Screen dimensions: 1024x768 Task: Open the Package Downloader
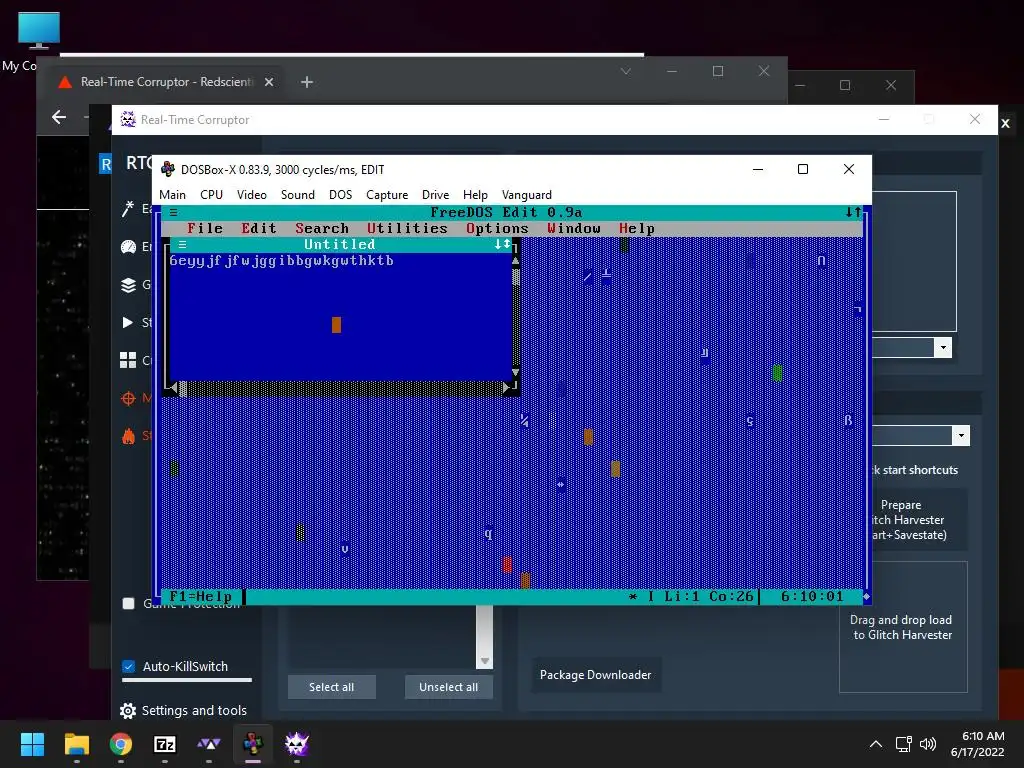click(596, 675)
